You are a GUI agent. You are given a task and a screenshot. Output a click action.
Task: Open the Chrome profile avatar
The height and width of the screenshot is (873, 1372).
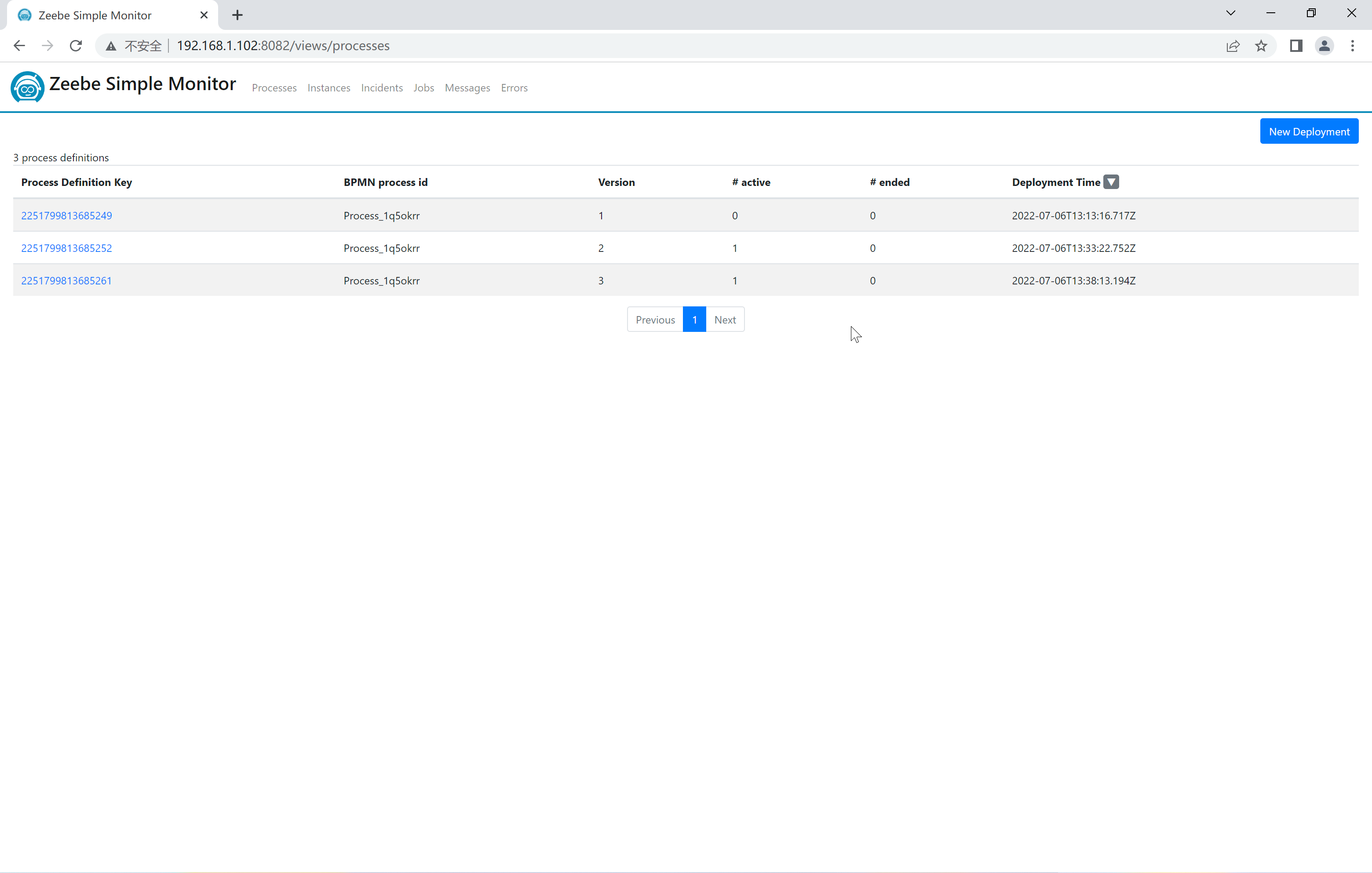click(x=1324, y=46)
